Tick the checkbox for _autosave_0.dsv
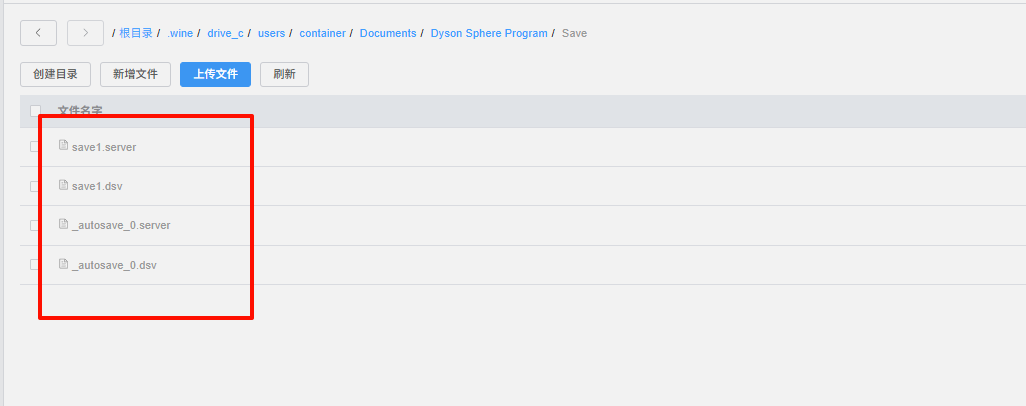1026x406 pixels. 34,265
